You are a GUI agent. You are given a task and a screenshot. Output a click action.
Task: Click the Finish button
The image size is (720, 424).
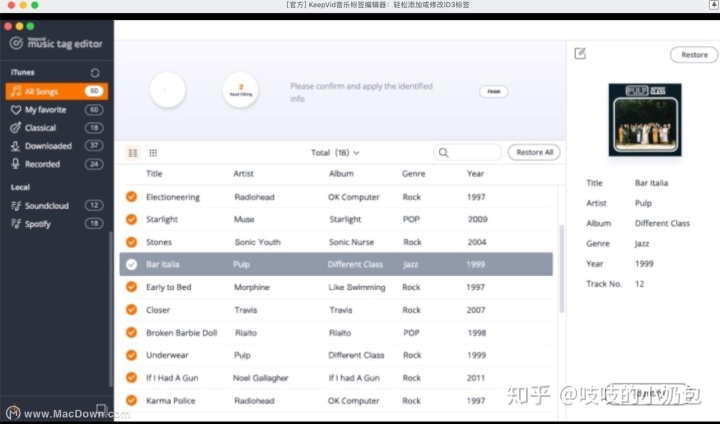tap(494, 91)
